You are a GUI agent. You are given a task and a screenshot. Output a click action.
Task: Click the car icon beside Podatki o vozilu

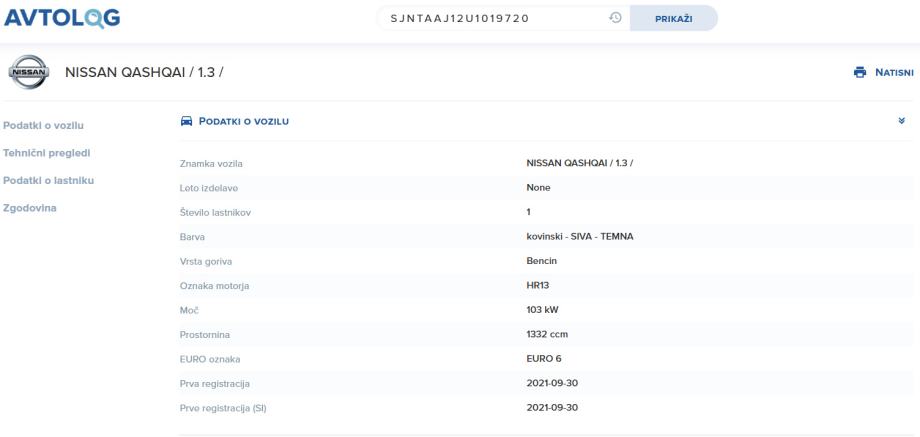point(187,121)
